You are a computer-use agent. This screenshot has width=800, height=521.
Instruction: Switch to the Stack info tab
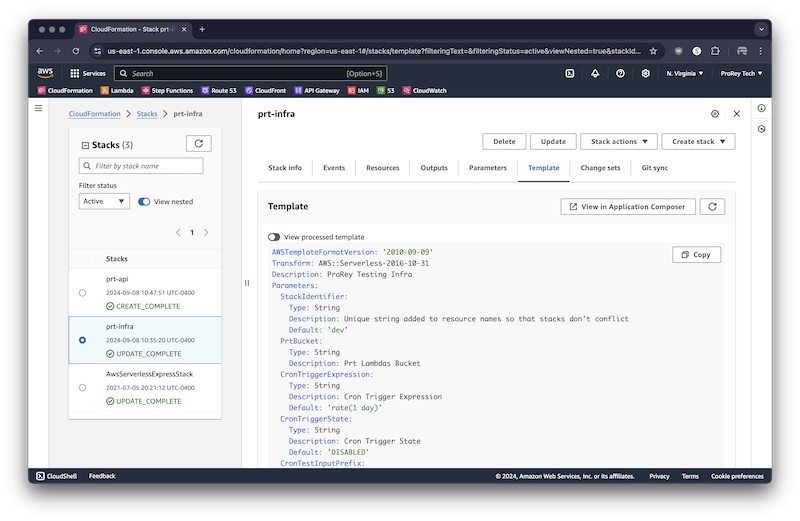click(285, 168)
